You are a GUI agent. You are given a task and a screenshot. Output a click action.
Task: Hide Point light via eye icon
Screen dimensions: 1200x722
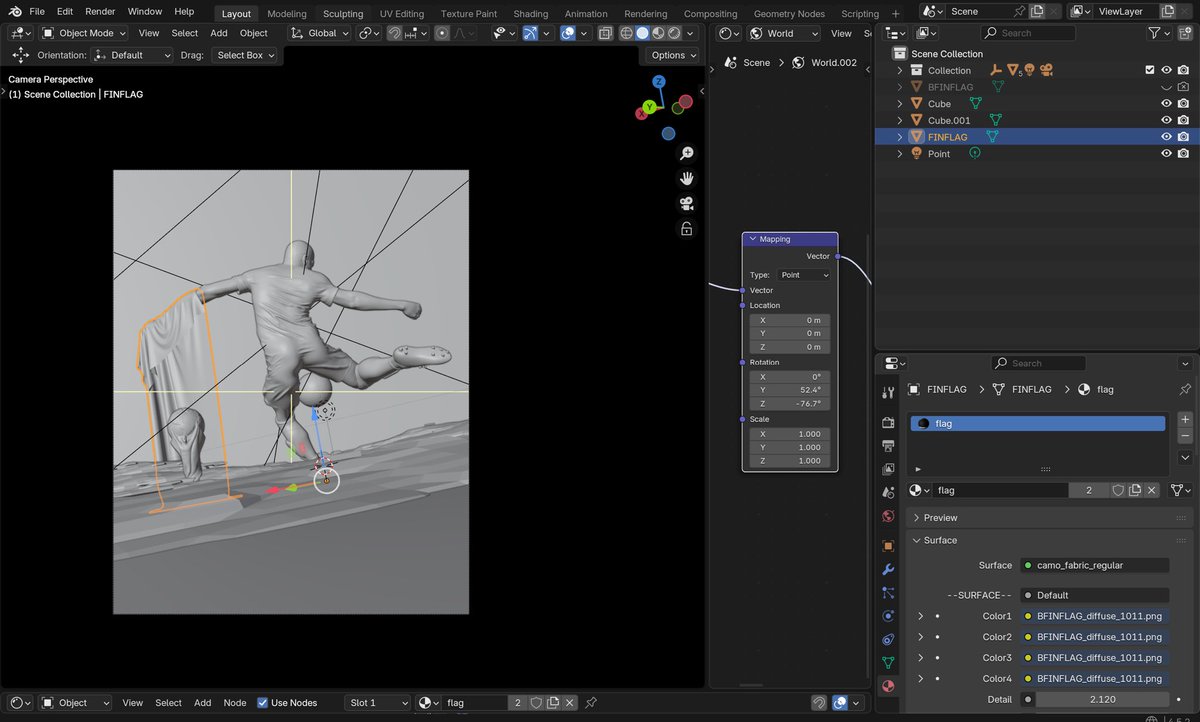[1166, 153]
